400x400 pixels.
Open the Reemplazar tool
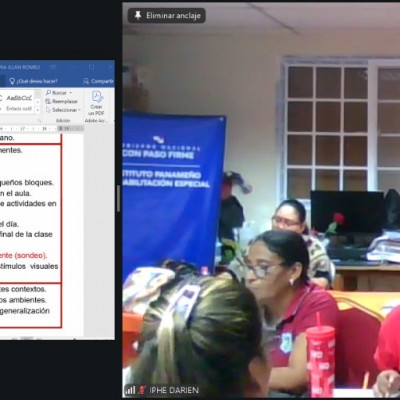(x=62, y=101)
